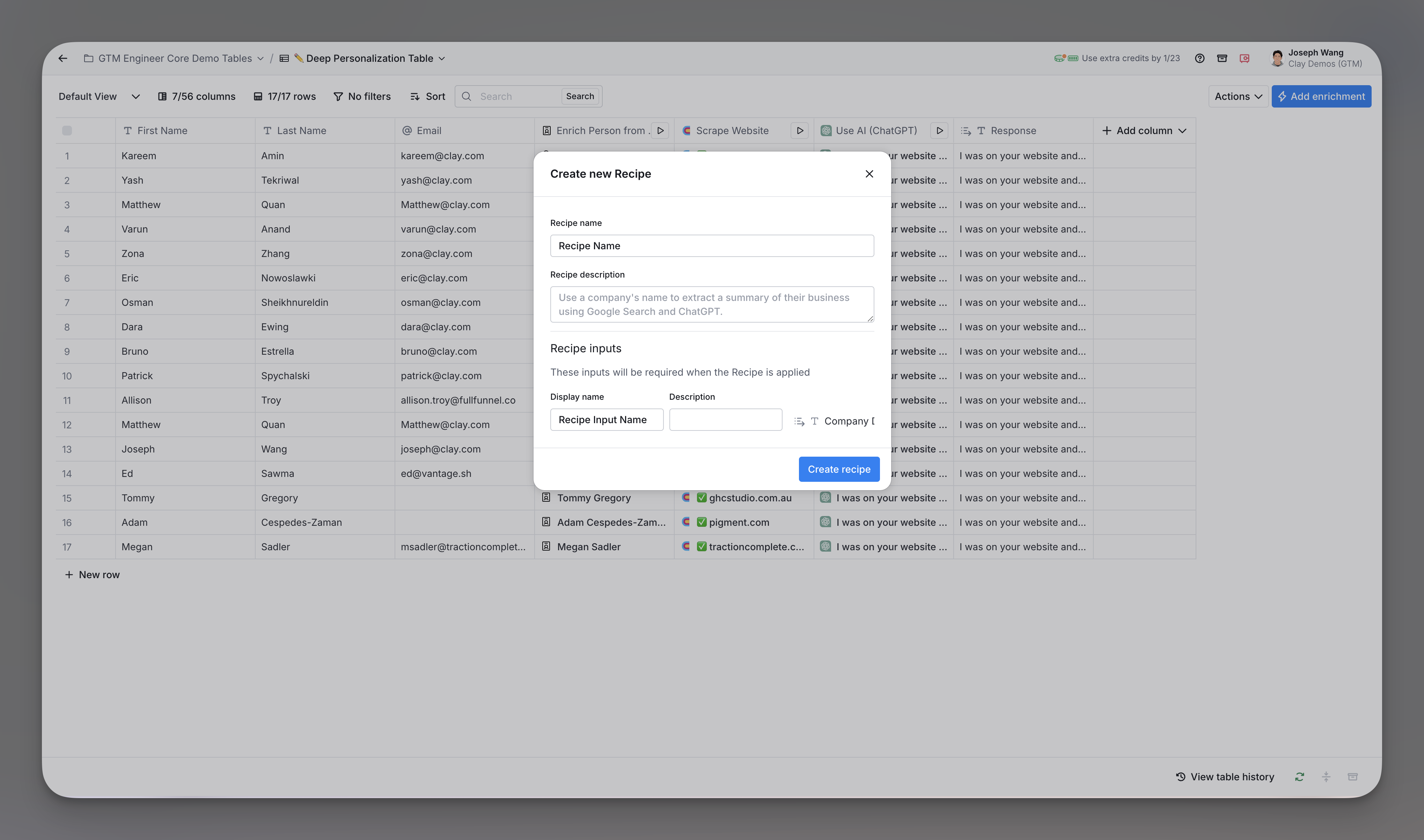The height and width of the screenshot is (840, 1424).
Task: Click the refresh icon in bottom bar
Action: click(x=1299, y=776)
